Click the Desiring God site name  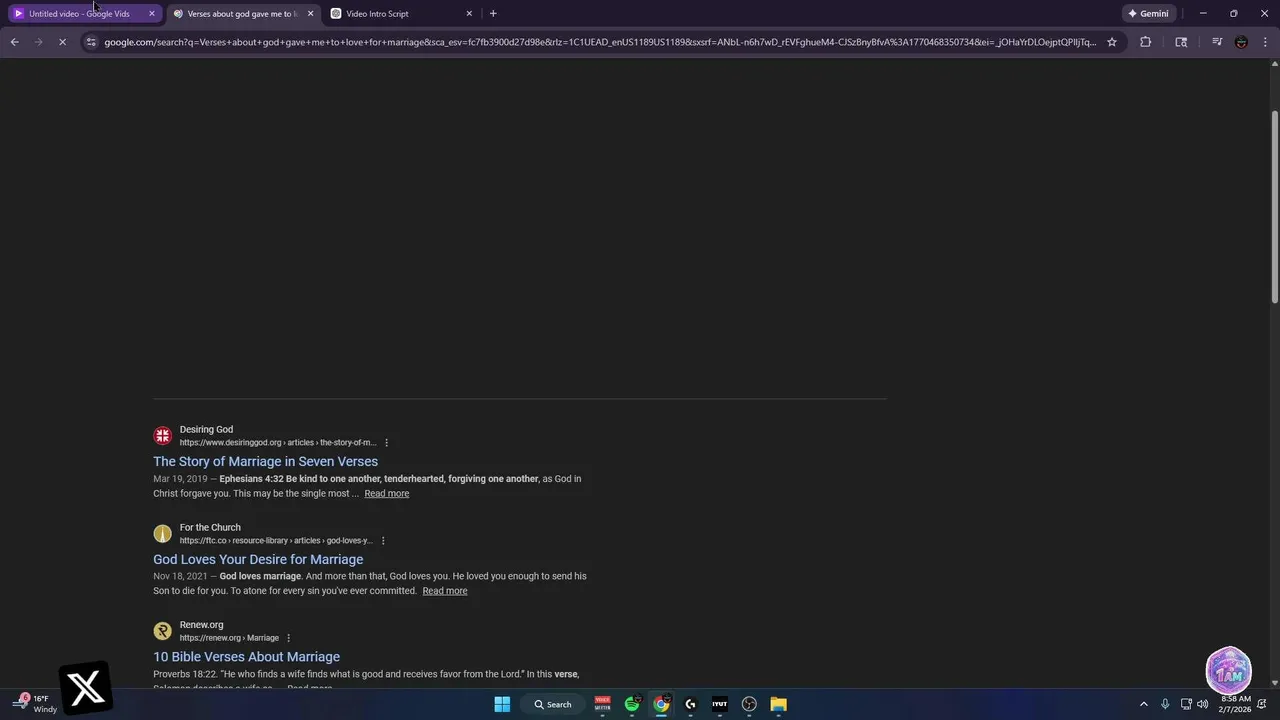(x=206, y=430)
